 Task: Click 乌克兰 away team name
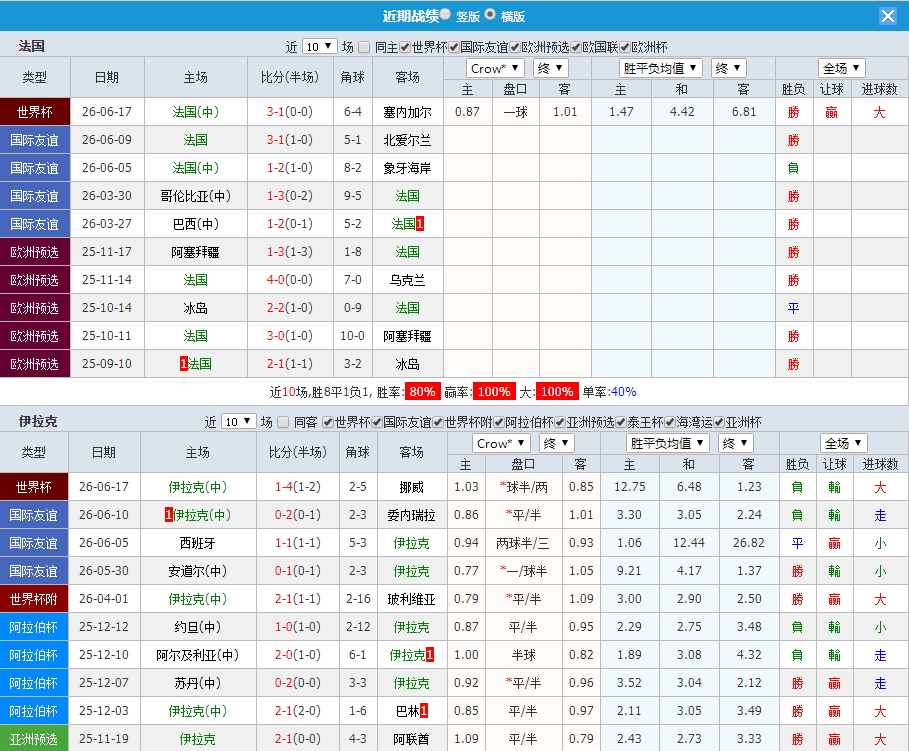(x=408, y=280)
